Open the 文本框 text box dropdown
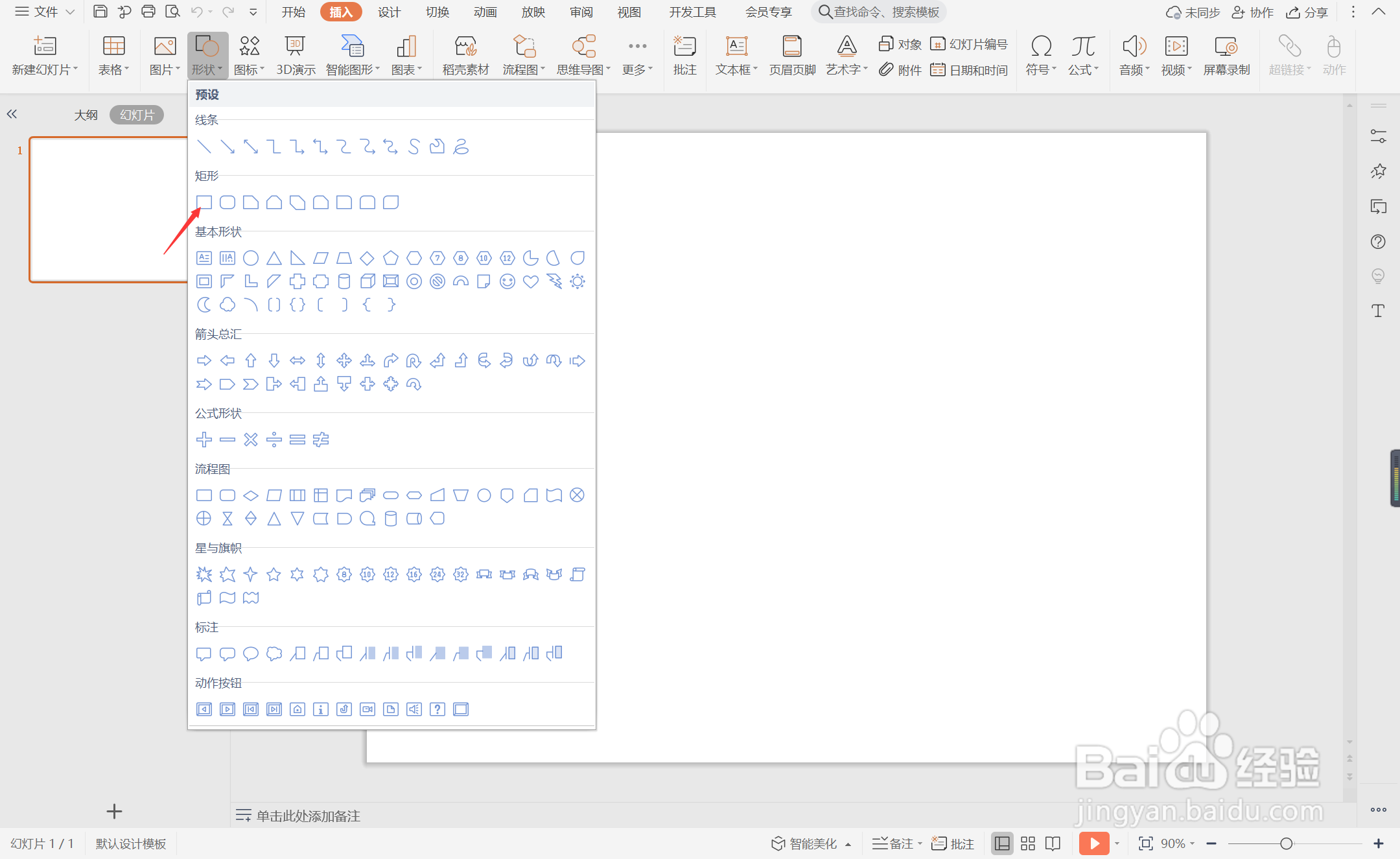This screenshot has height=859, width=1400. [736, 69]
